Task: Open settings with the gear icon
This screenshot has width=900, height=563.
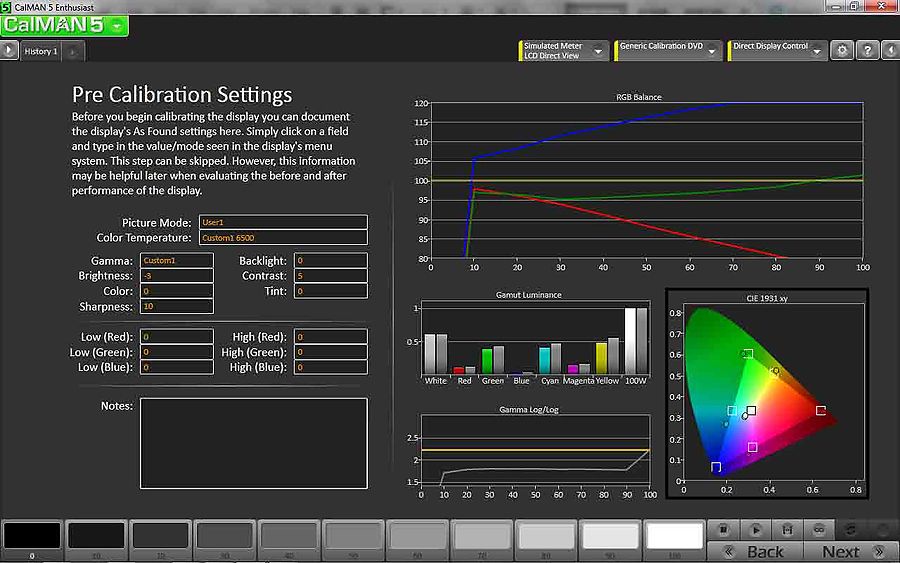Action: (x=843, y=51)
